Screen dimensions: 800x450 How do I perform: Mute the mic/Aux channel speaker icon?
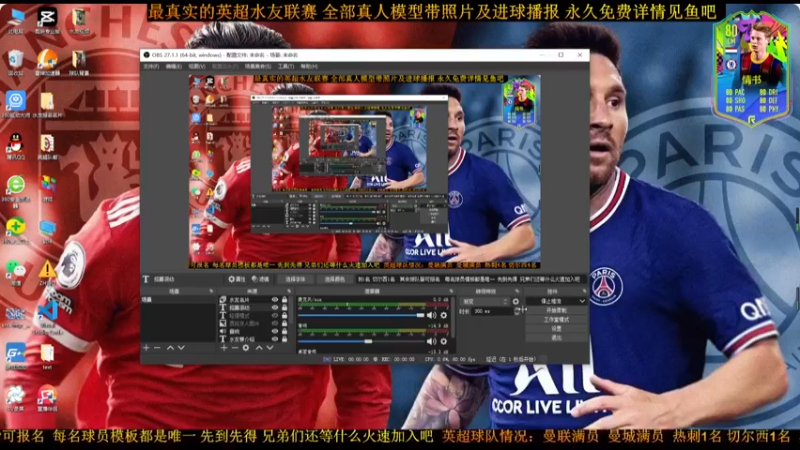(431, 315)
